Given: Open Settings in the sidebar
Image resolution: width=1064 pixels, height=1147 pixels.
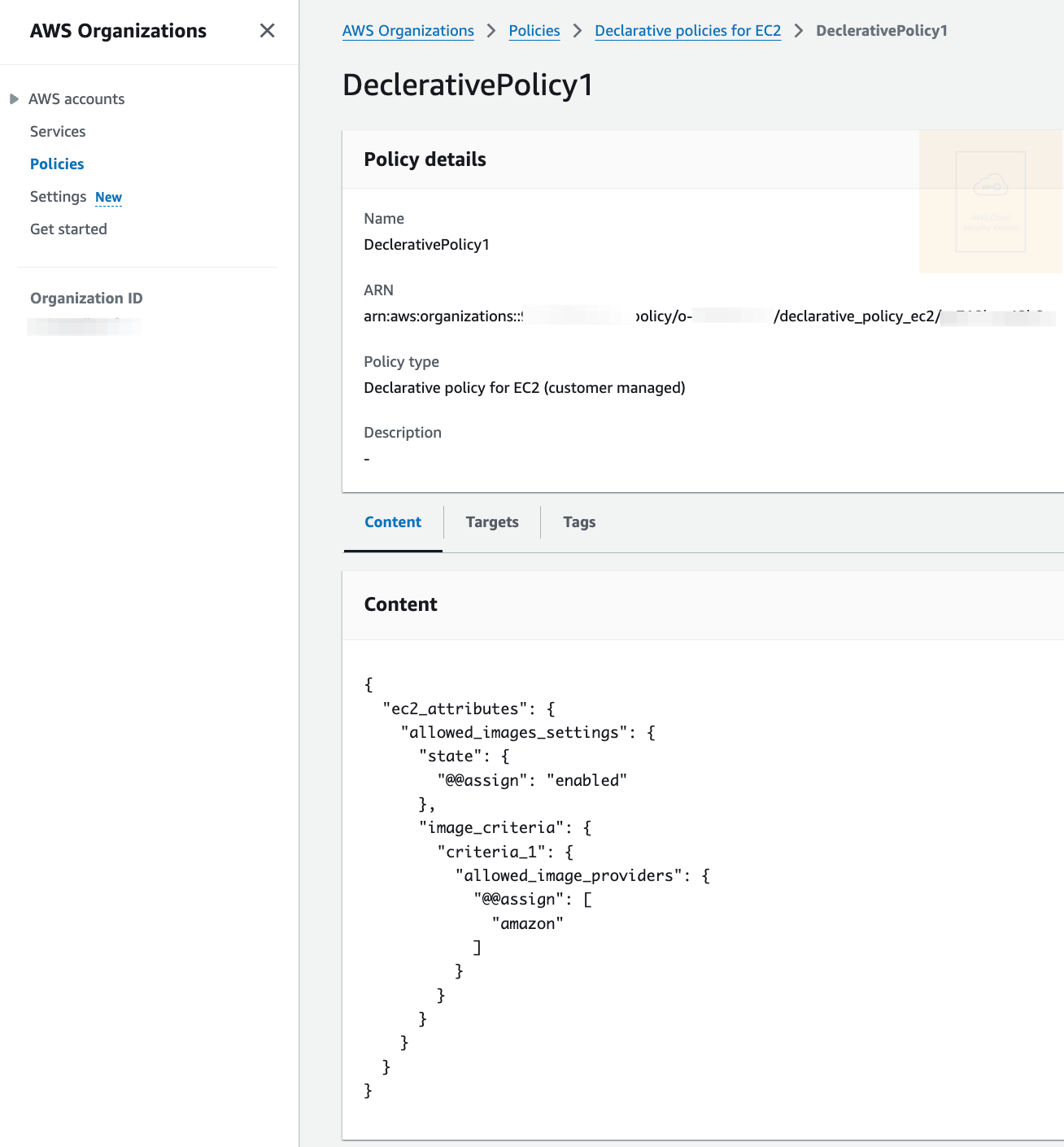Looking at the screenshot, I should [x=58, y=197].
